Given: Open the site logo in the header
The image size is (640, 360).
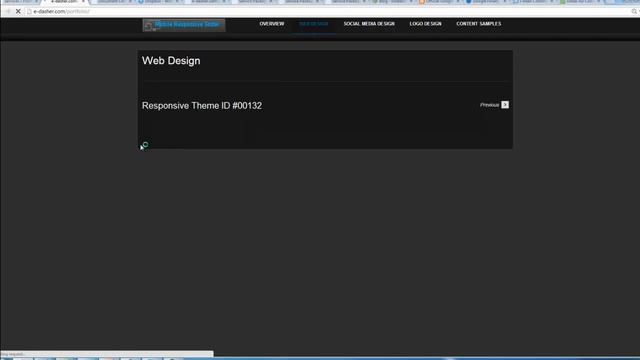Looking at the screenshot, I should click(x=184, y=25).
